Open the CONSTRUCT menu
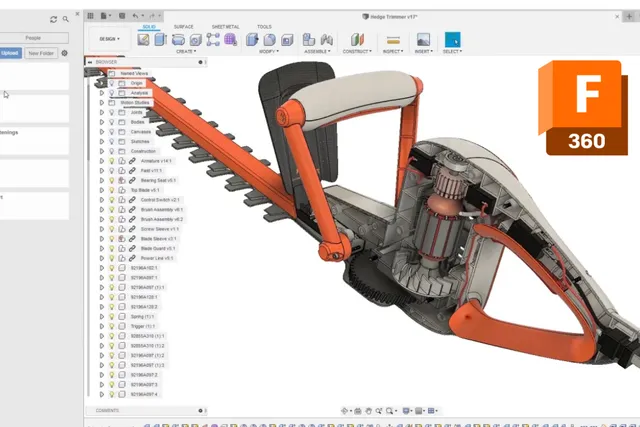 click(357, 51)
